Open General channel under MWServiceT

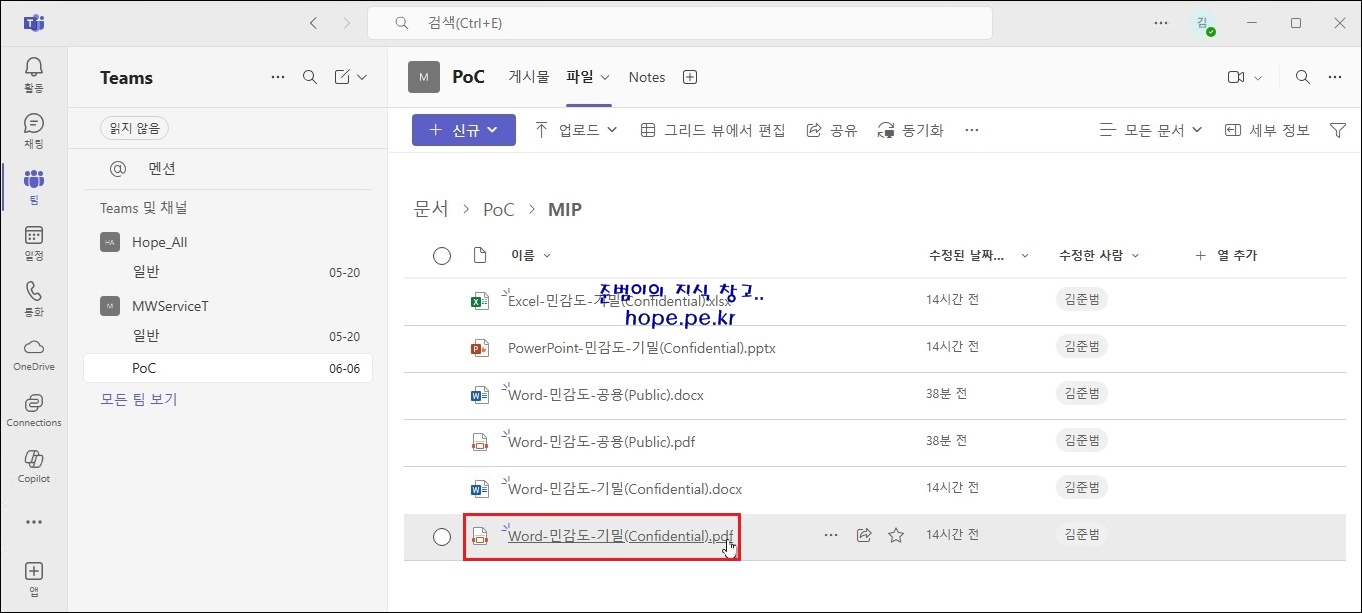point(228,336)
